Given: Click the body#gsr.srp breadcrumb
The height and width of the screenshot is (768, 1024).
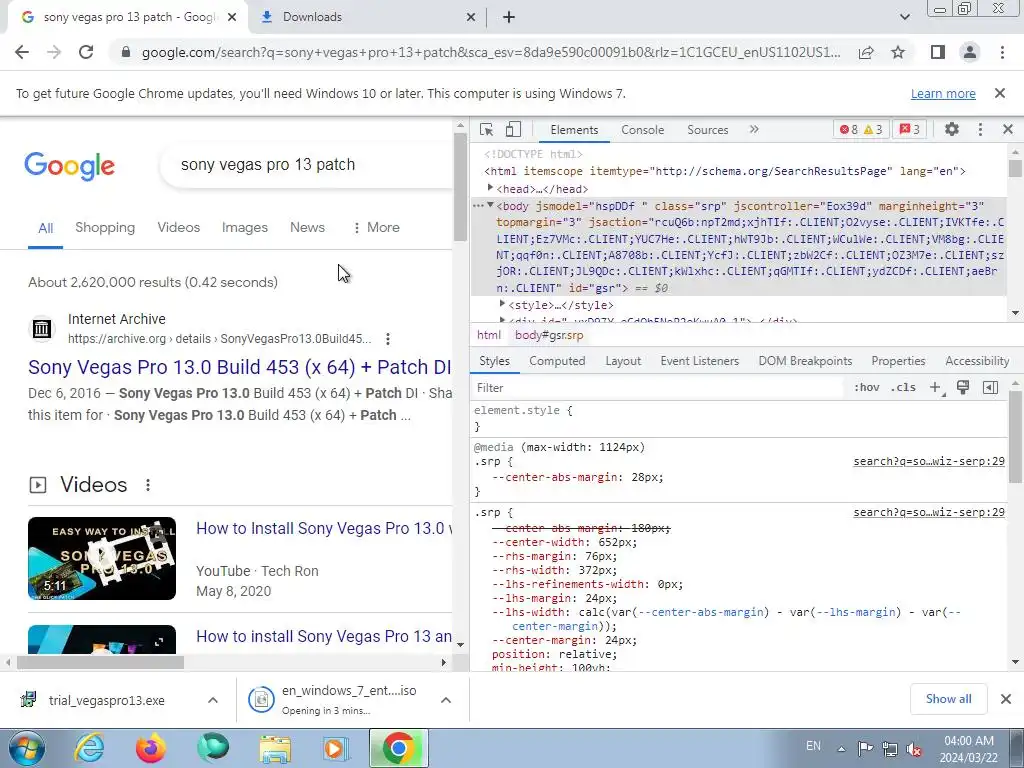Looking at the screenshot, I should point(549,335).
